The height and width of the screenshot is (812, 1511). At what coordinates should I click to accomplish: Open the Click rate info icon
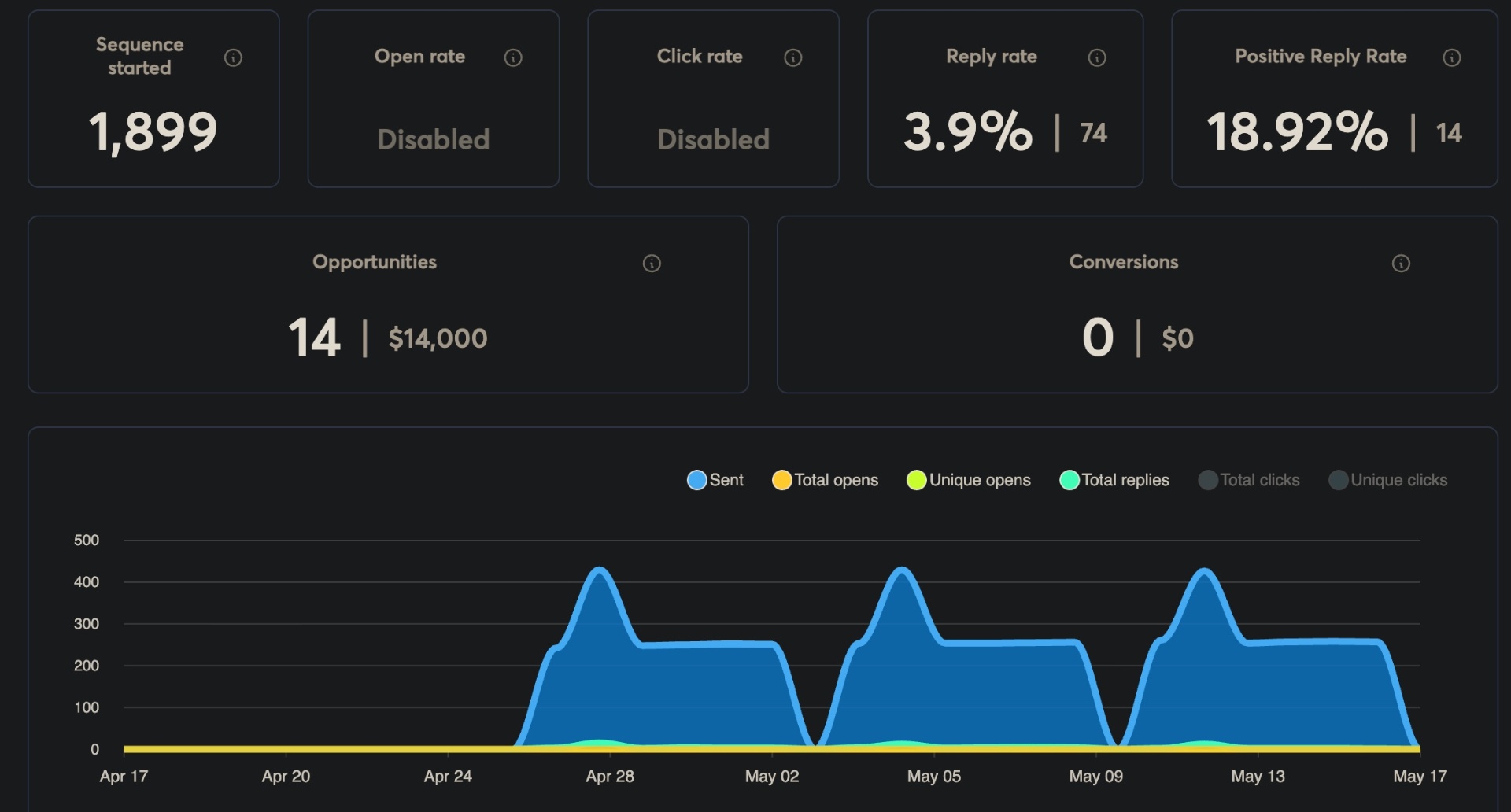(793, 57)
